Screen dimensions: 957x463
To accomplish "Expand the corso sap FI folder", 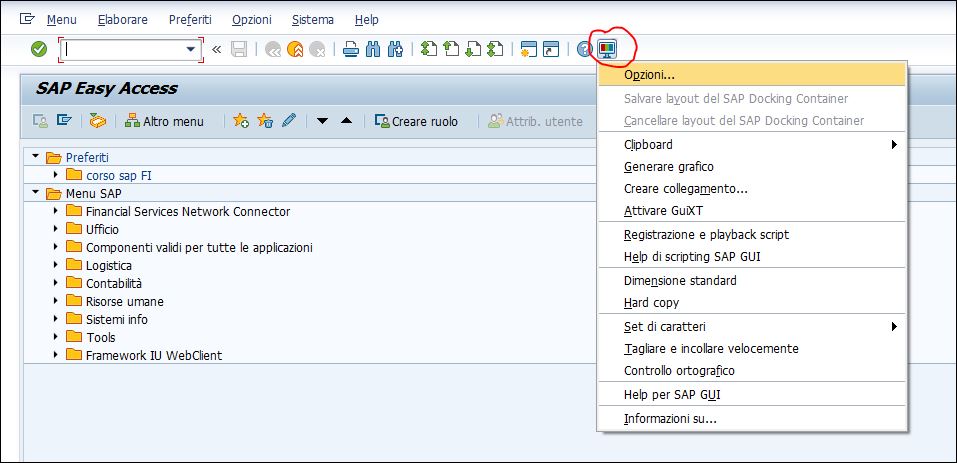I will 56,175.
